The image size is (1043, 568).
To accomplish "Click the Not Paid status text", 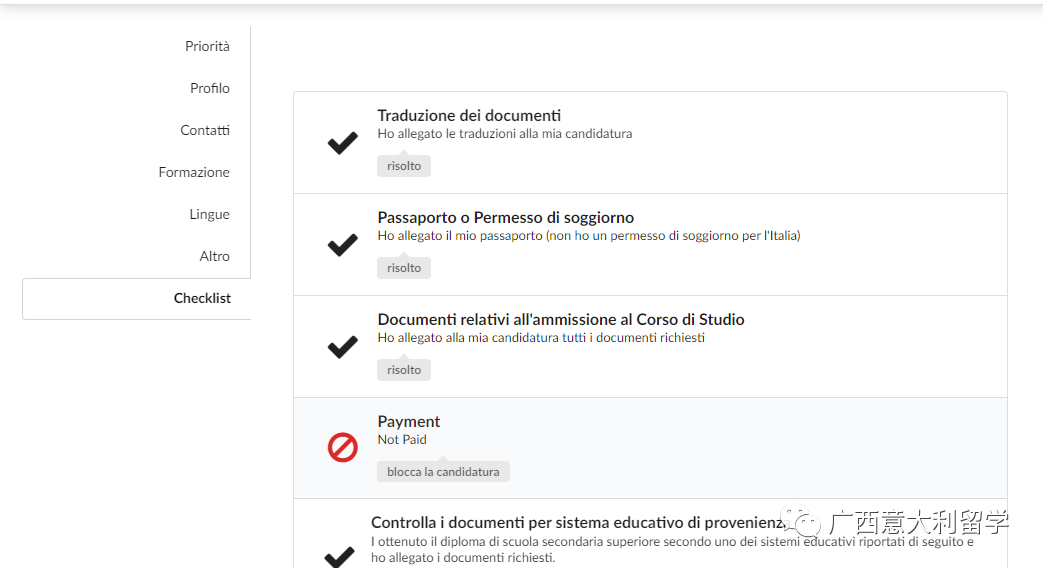I will [x=402, y=440].
